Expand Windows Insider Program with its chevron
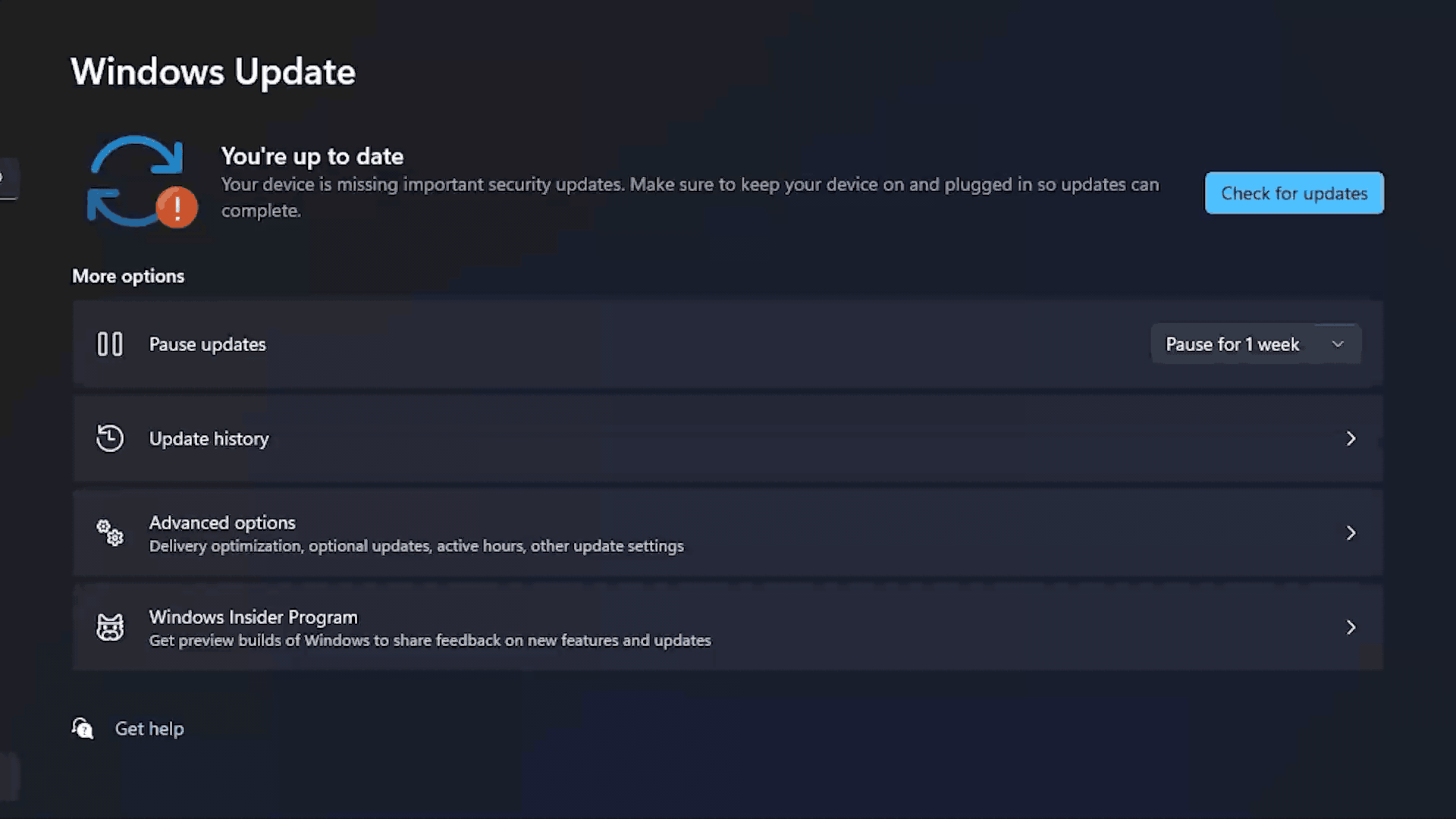Image resolution: width=1456 pixels, height=819 pixels. [1351, 627]
